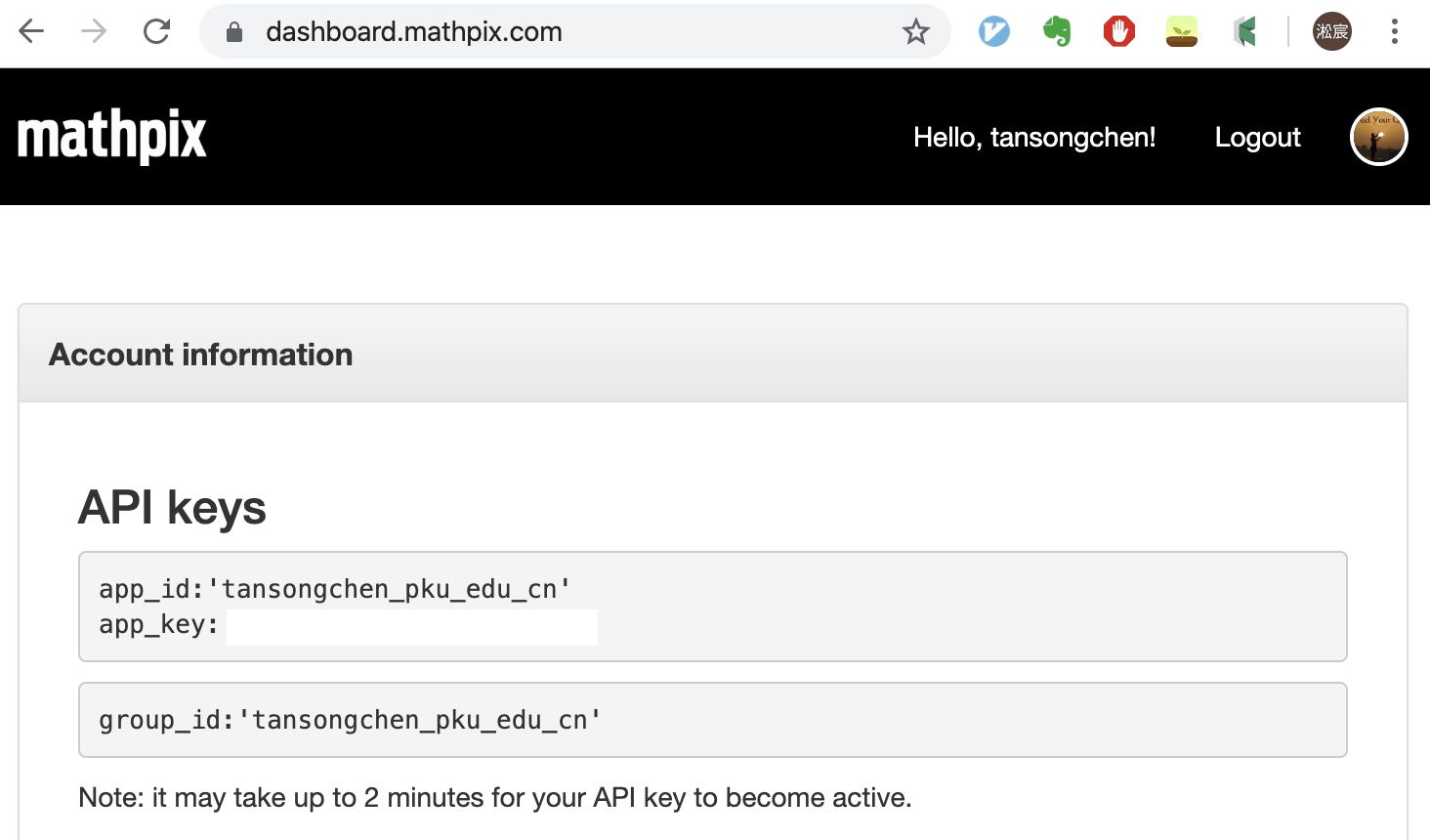The width and height of the screenshot is (1430, 840).
Task: Open Chrome's three-dot menu
Action: click(x=1395, y=31)
